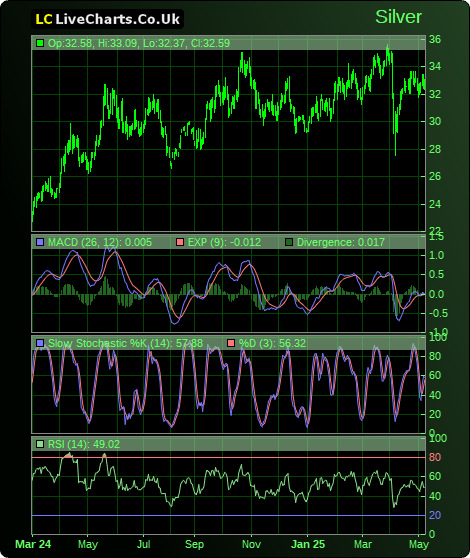Click the green OHLC price legend square
This screenshot has width=470, height=558.
(x=40, y=43)
